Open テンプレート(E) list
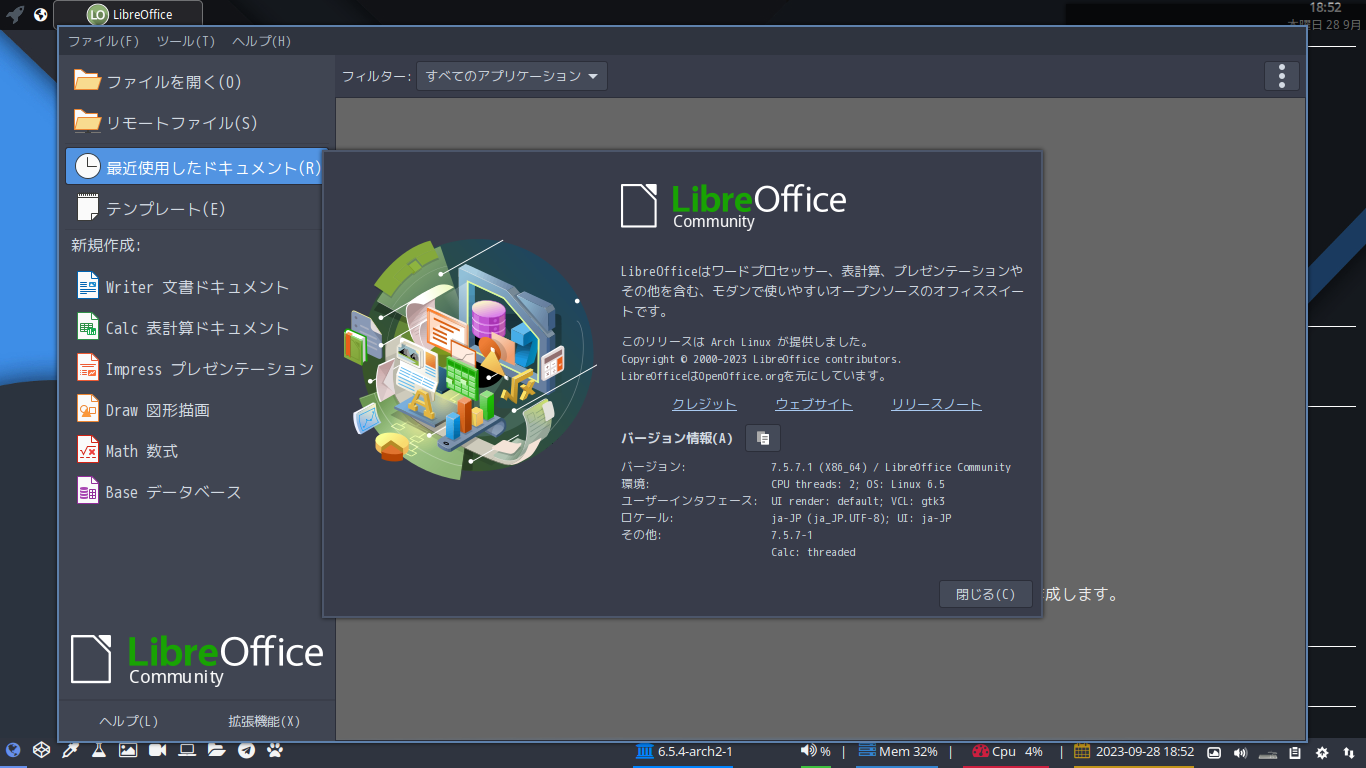1366x768 pixels. click(x=195, y=209)
